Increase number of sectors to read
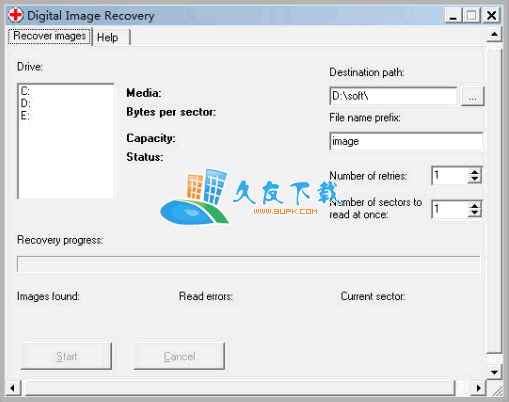509x402 pixels. 475,205
